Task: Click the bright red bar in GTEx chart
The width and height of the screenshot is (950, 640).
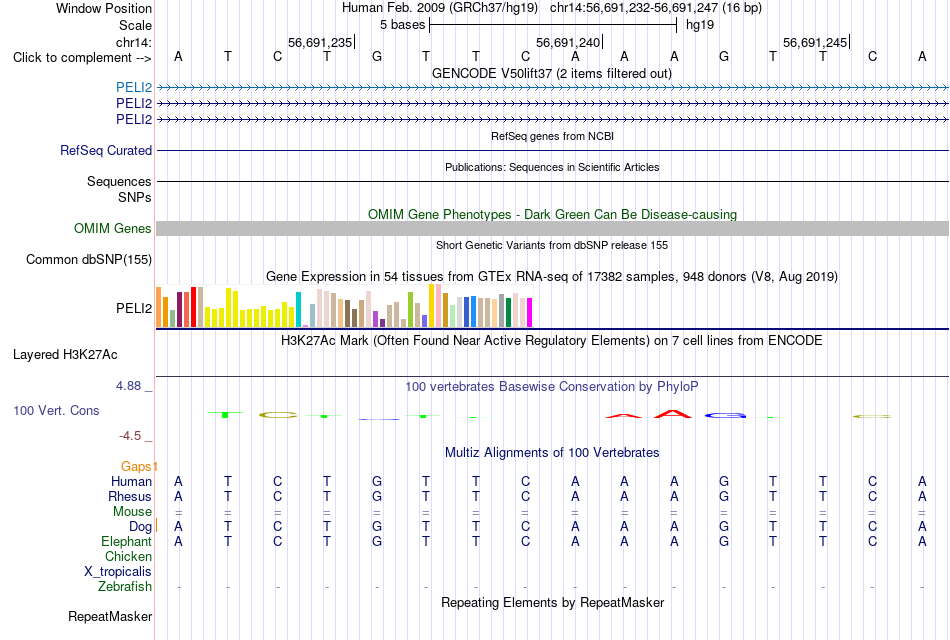Action: point(193,307)
